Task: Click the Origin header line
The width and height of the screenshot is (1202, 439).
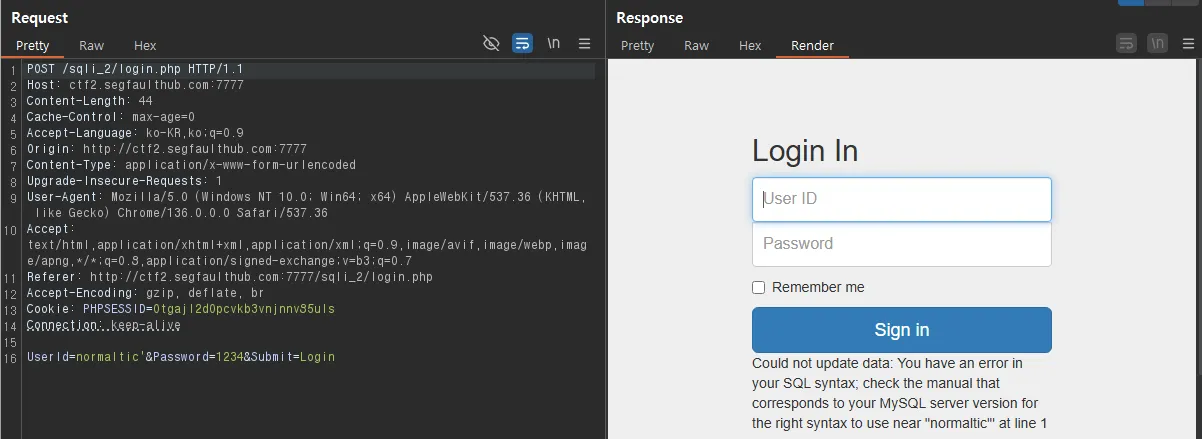Action: click(167, 149)
